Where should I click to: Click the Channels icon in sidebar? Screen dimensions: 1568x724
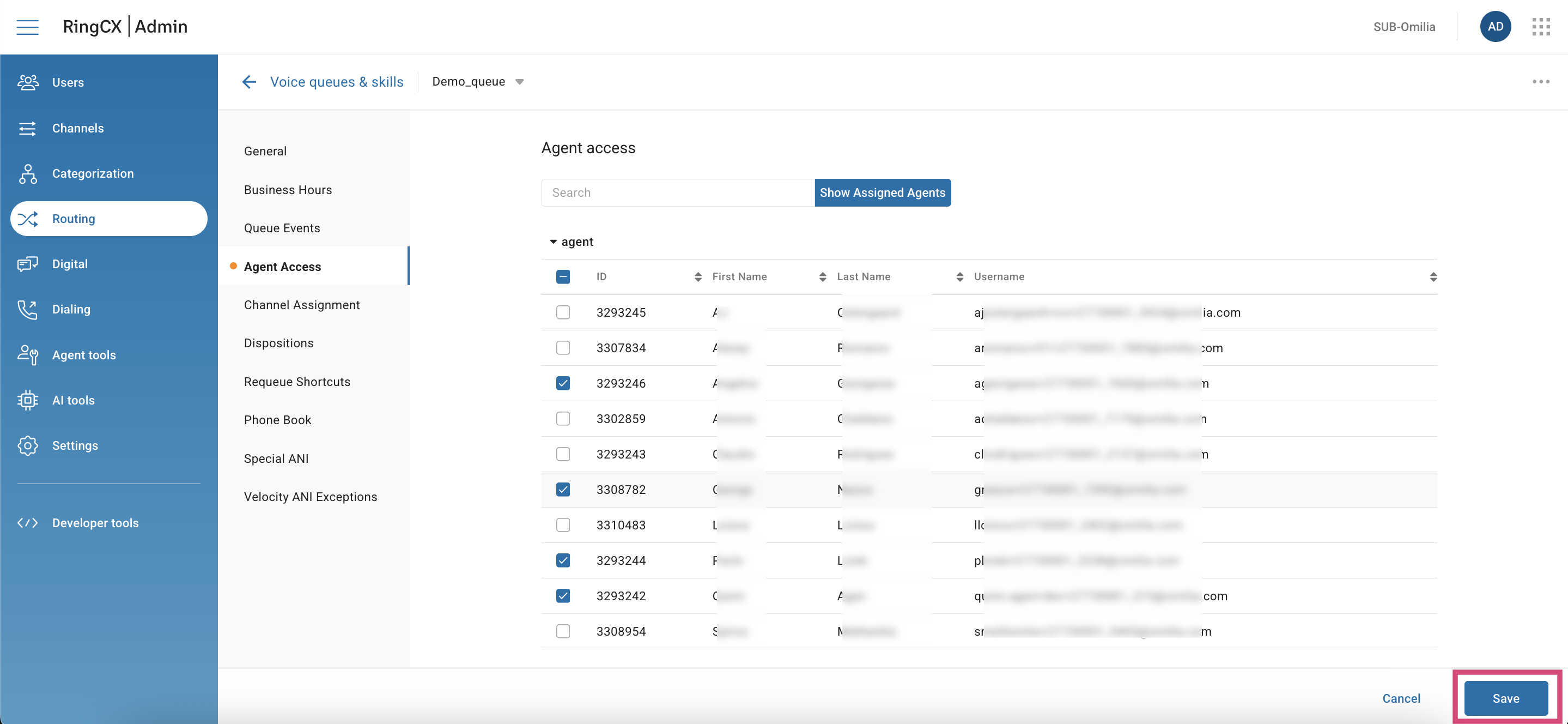pyautogui.click(x=28, y=128)
